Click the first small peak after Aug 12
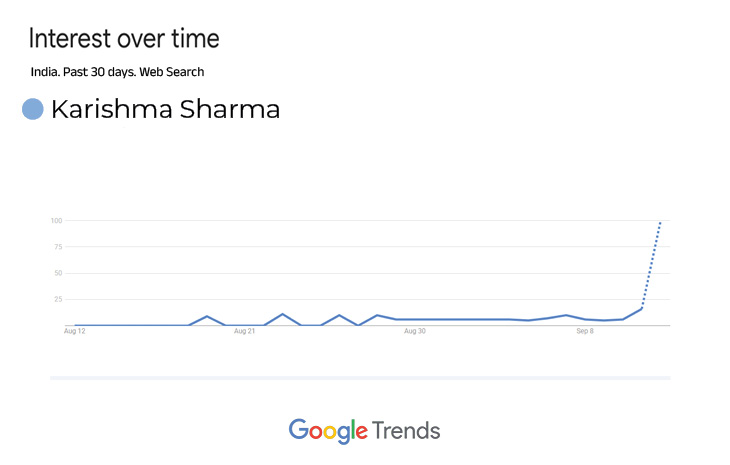The height and width of the screenshot is (465, 730). pyautogui.click(x=207, y=316)
